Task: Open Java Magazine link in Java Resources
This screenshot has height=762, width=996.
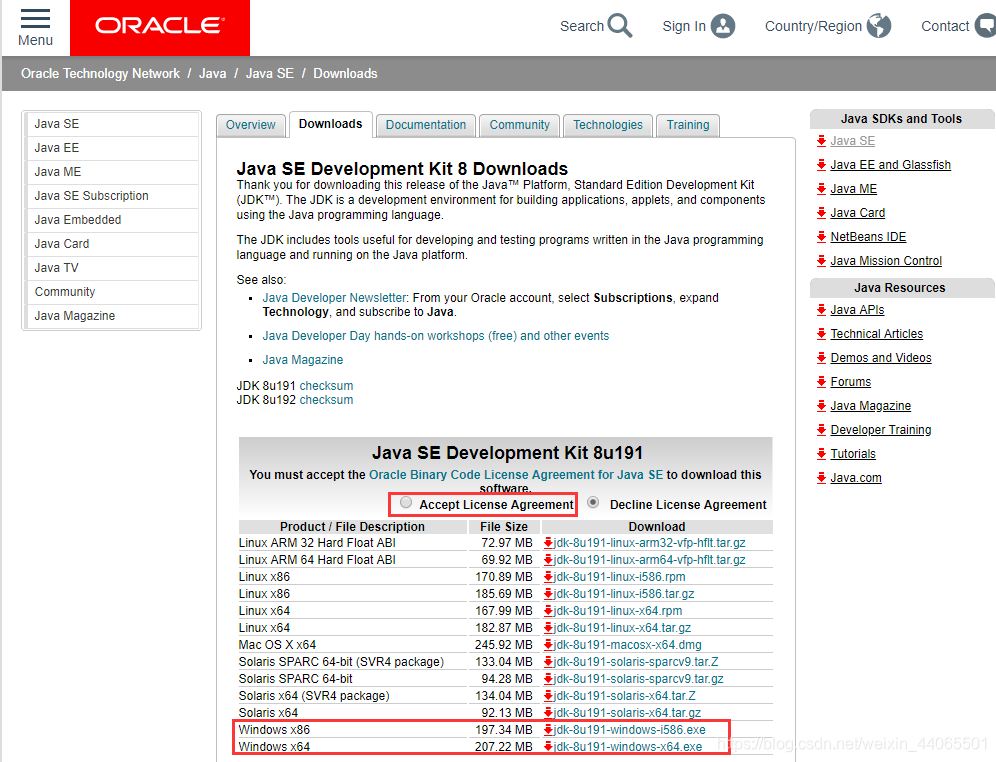Action: (870, 406)
